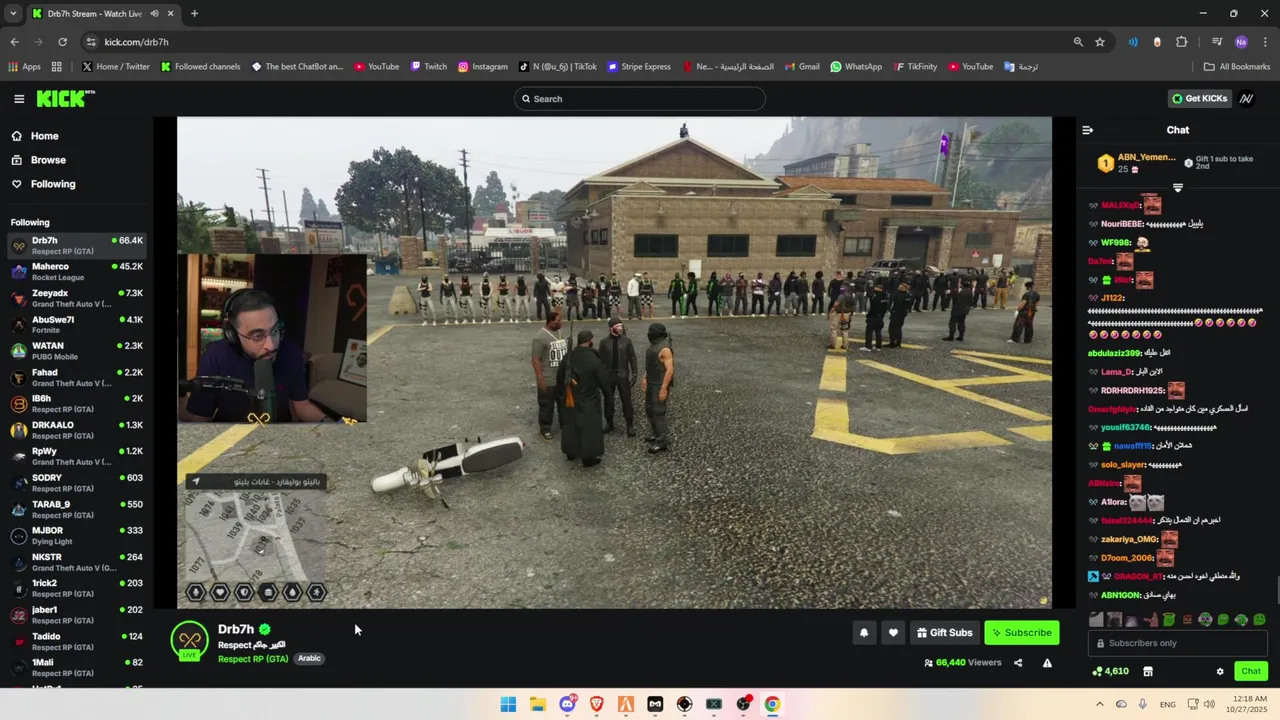Image resolution: width=1280 pixels, height=720 pixels.
Task: Open Fahad channel in Following list
Action: coord(77,378)
